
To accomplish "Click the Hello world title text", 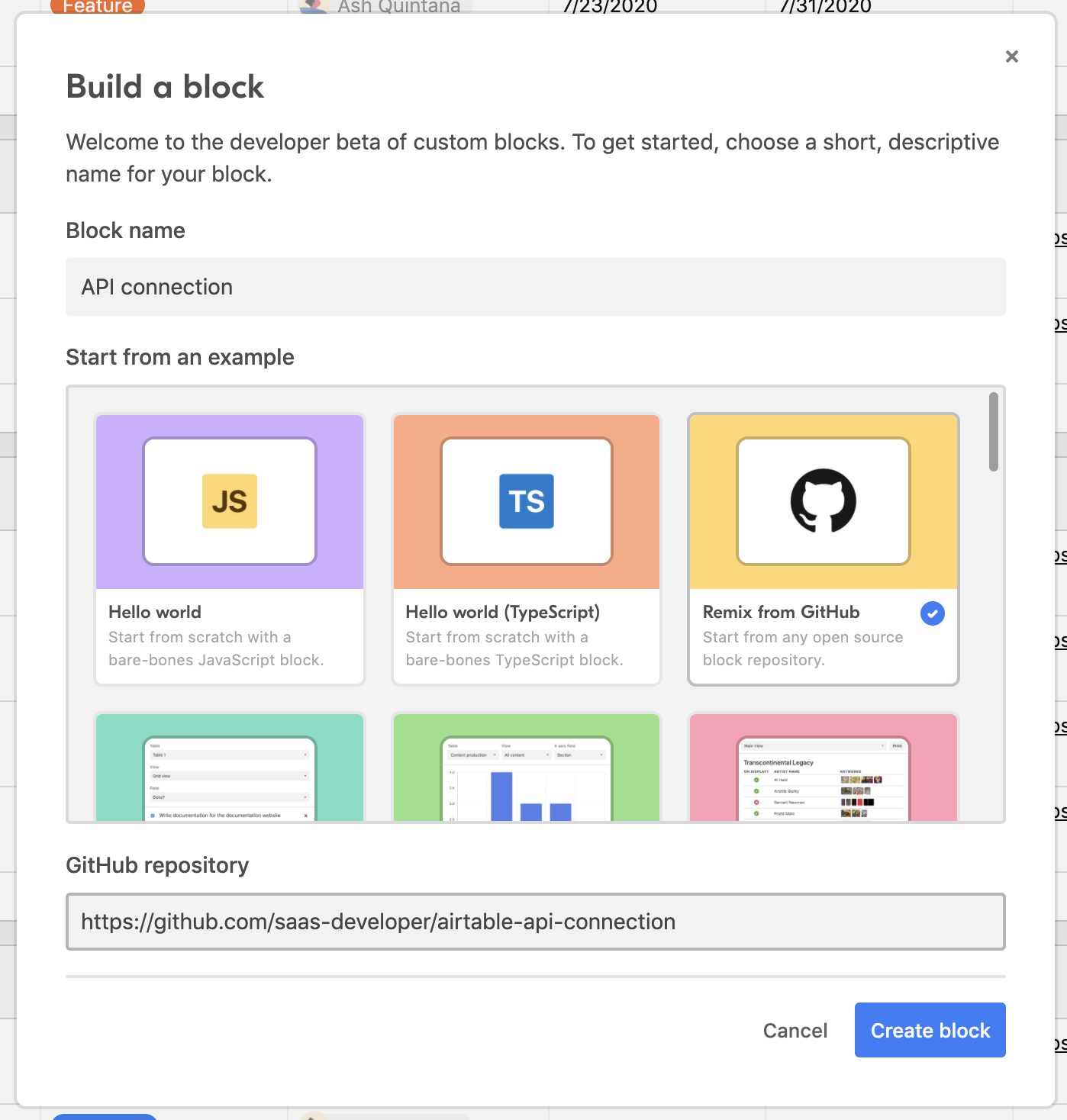I will (x=155, y=612).
